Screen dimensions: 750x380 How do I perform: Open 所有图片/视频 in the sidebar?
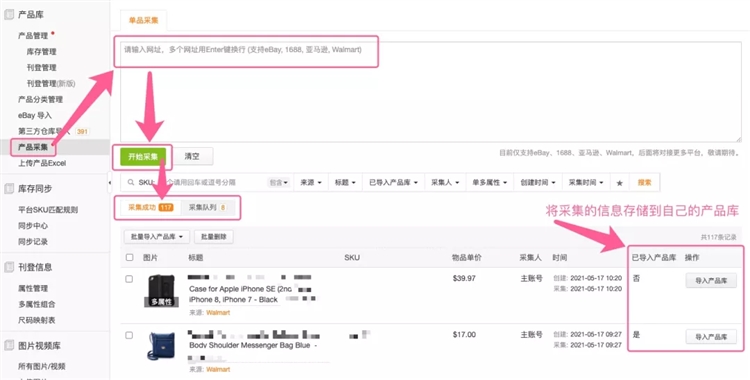(42, 367)
